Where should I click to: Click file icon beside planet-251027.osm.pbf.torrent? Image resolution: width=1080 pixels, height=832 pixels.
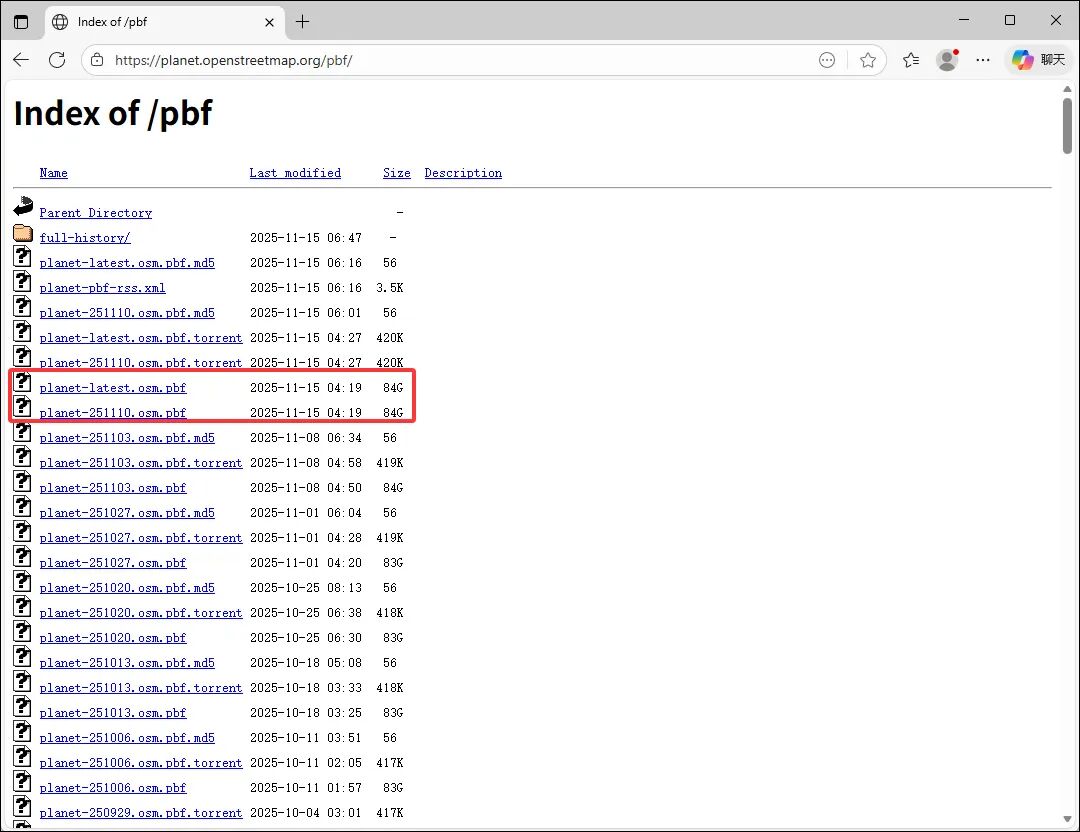point(23,531)
